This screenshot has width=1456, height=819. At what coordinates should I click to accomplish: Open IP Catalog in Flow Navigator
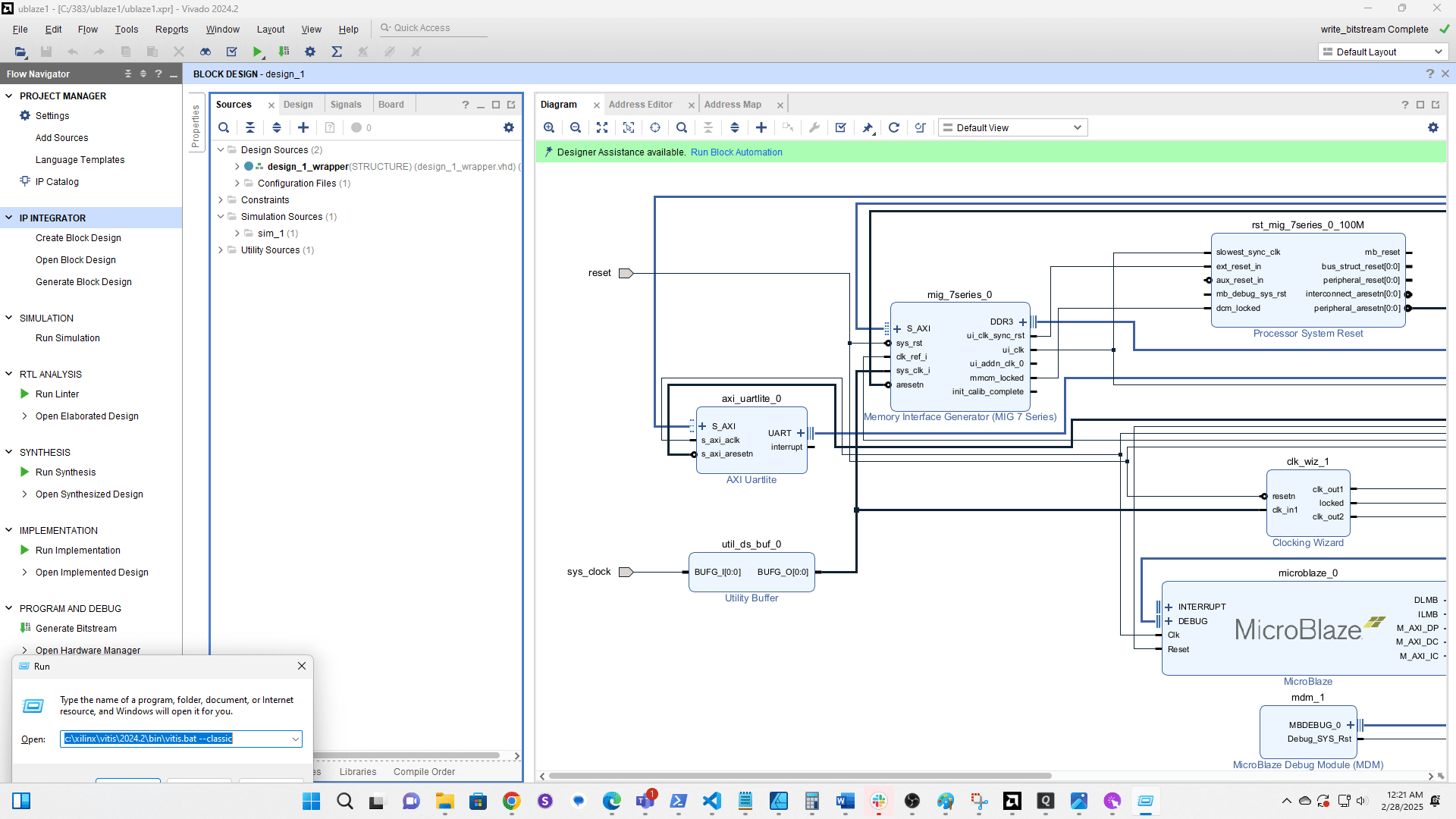(x=56, y=181)
